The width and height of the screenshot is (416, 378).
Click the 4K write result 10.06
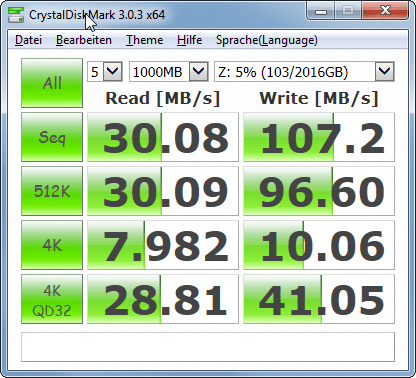click(319, 245)
